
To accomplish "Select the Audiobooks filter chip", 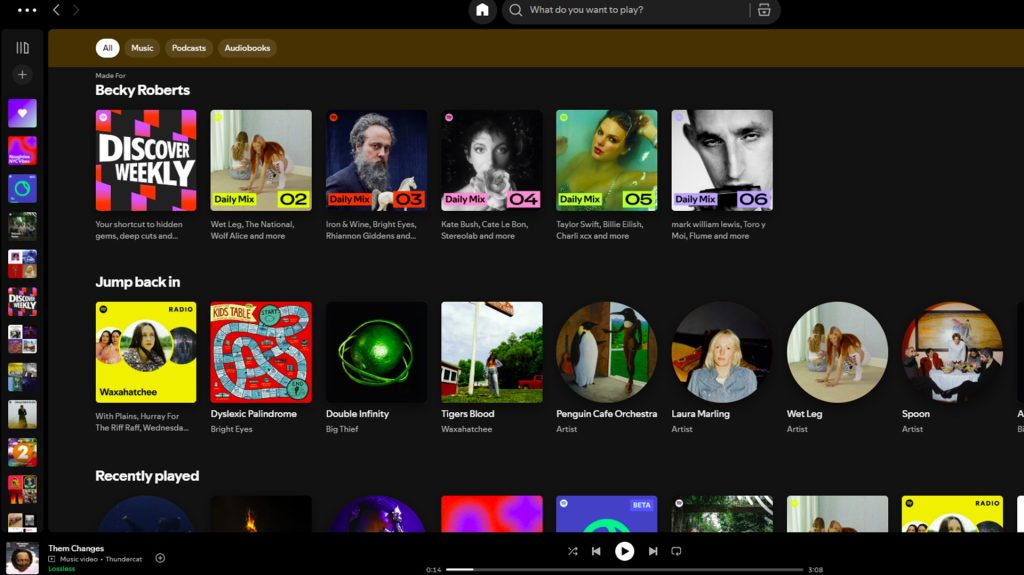I will point(247,48).
